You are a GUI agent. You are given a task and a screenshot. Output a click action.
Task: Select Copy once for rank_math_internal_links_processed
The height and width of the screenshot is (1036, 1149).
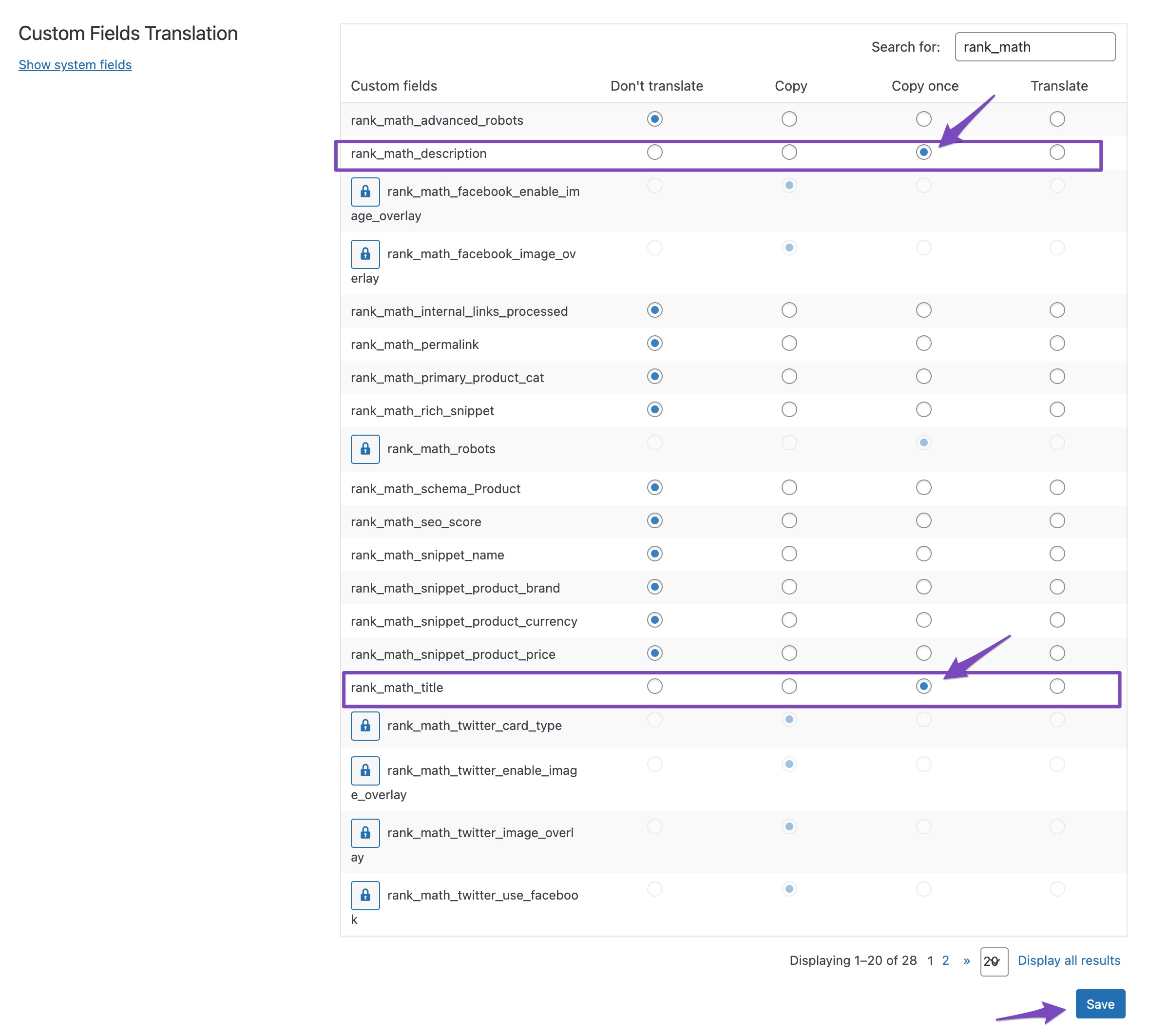pos(923,310)
